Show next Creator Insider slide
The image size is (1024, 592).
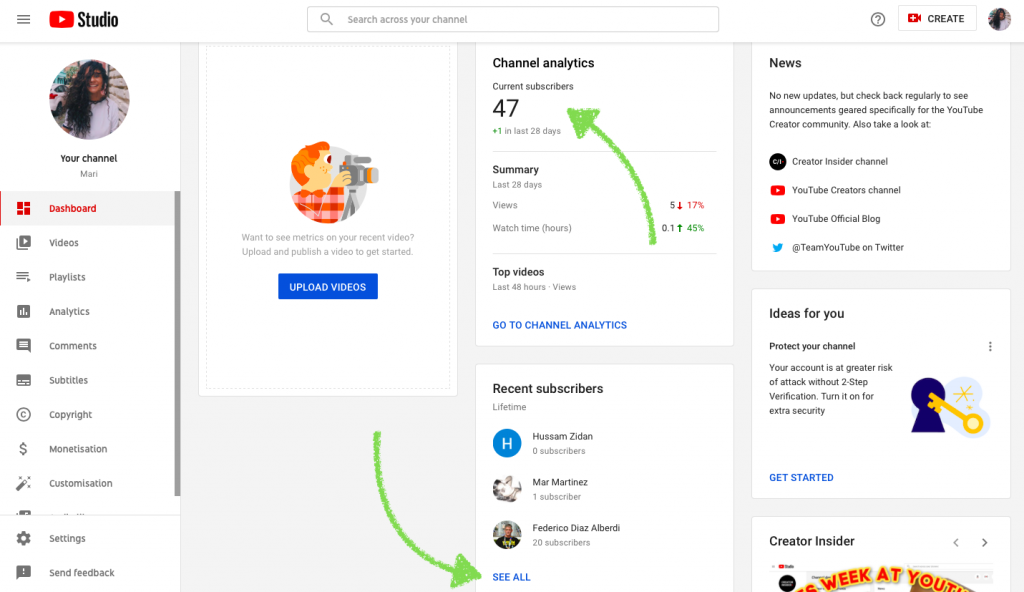pos(985,541)
